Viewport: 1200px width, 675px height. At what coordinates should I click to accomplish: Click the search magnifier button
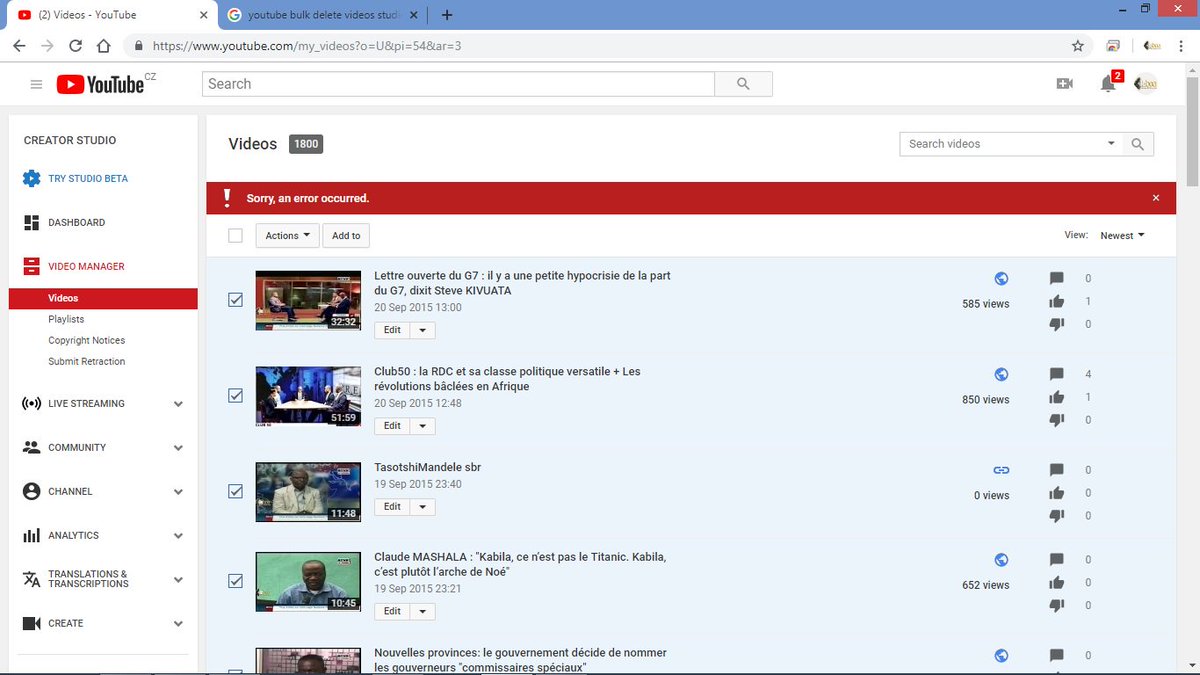743,84
